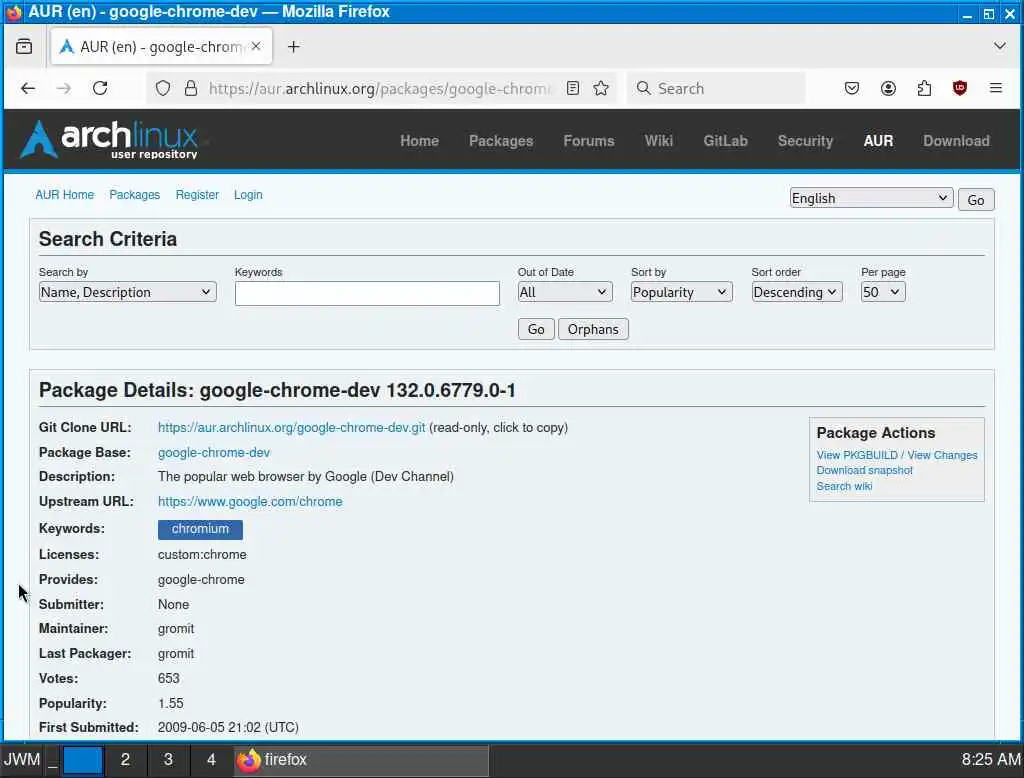Click the AUR Home link
1024x778 pixels.
pyautogui.click(x=65, y=195)
